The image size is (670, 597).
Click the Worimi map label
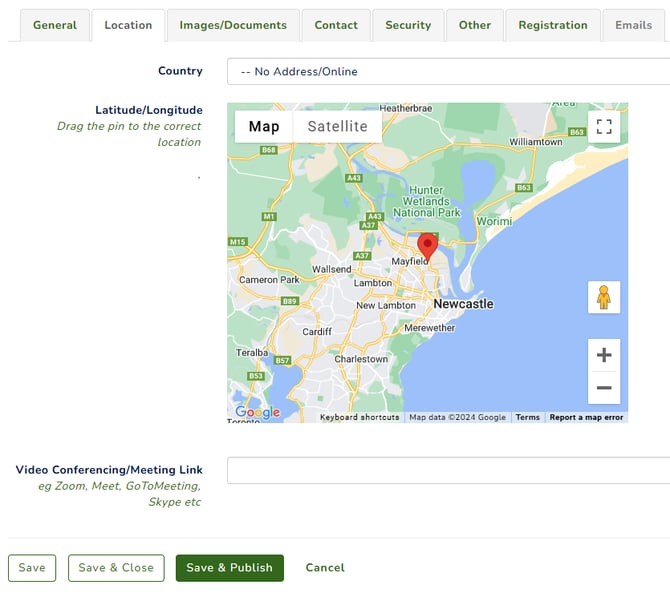point(494,221)
